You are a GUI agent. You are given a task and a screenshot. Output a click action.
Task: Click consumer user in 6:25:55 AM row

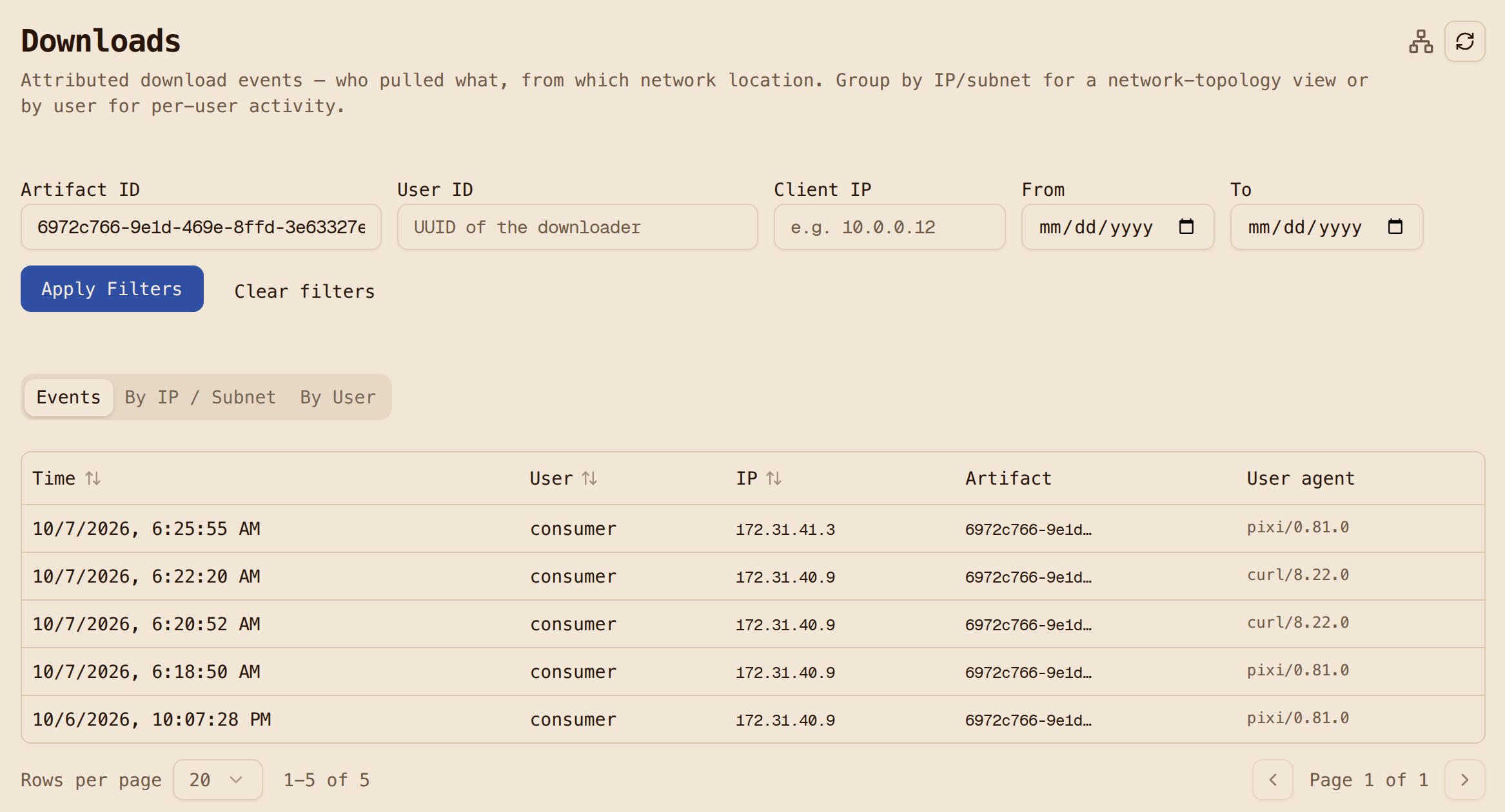(x=573, y=529)
